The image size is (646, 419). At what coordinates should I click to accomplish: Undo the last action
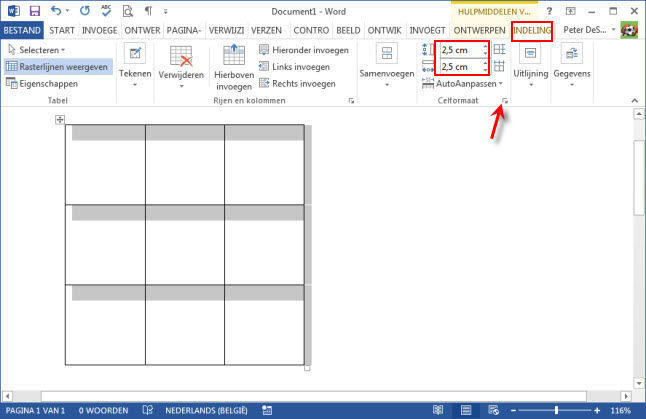56,11
